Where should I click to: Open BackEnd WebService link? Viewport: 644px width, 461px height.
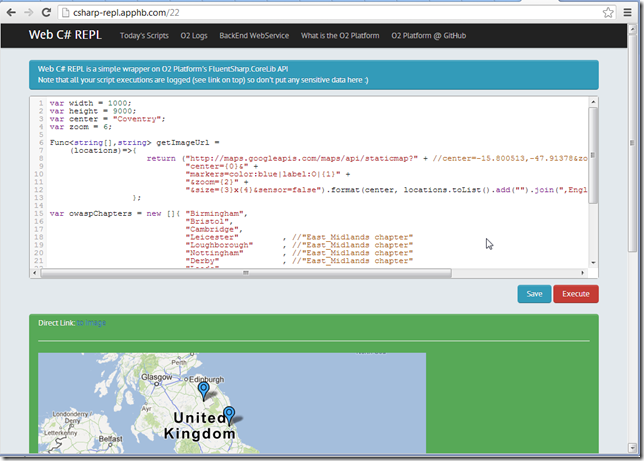click(254, 36)
